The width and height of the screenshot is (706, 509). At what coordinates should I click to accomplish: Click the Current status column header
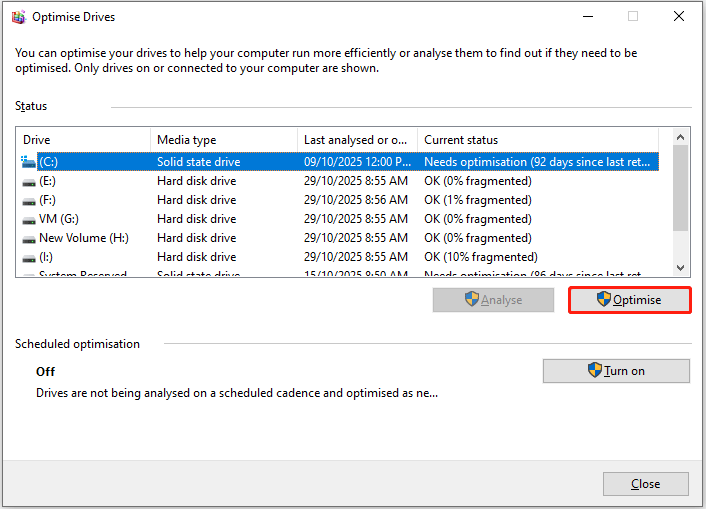point(538,140)
